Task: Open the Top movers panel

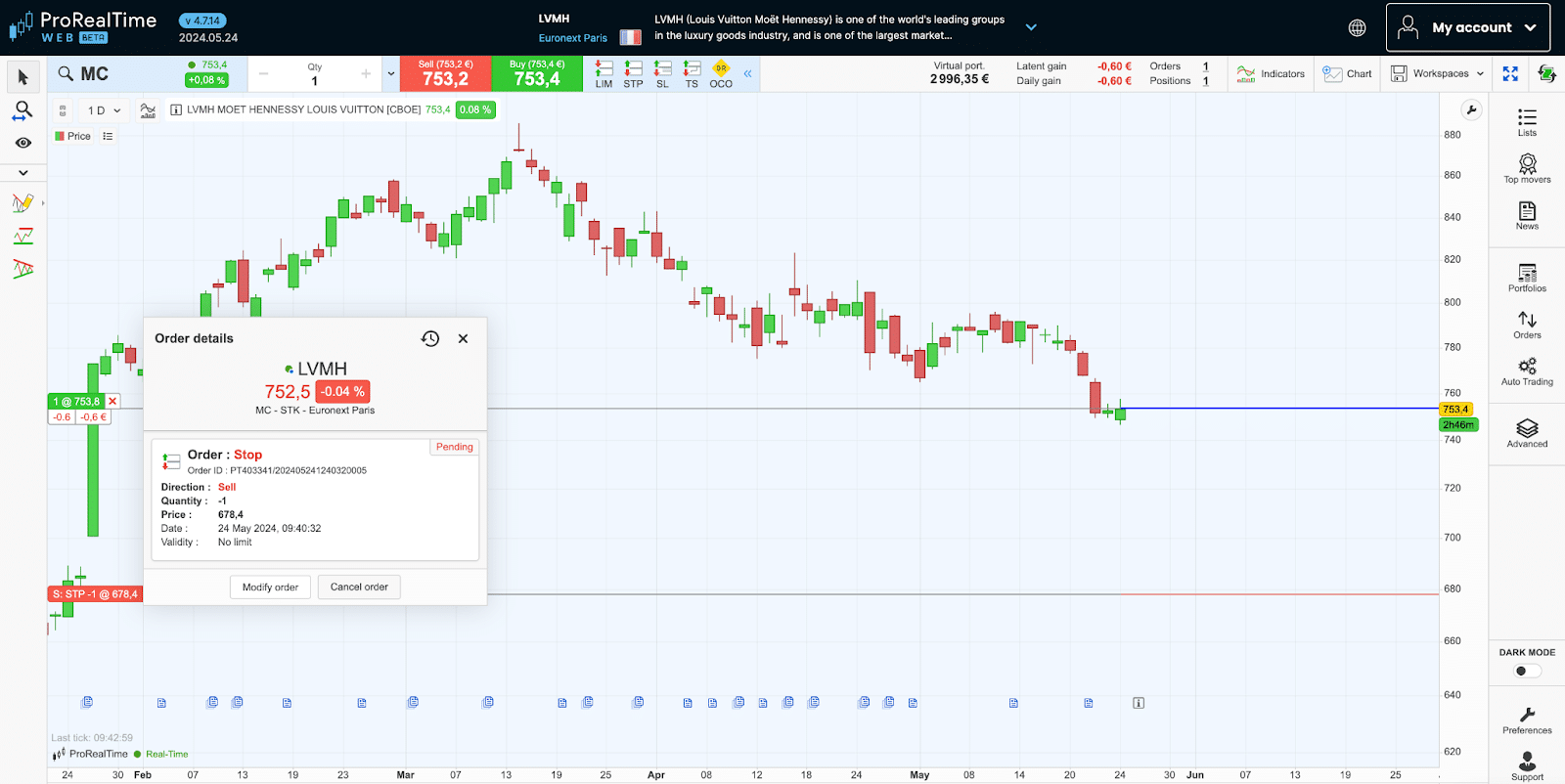Action: [1527, 168]
